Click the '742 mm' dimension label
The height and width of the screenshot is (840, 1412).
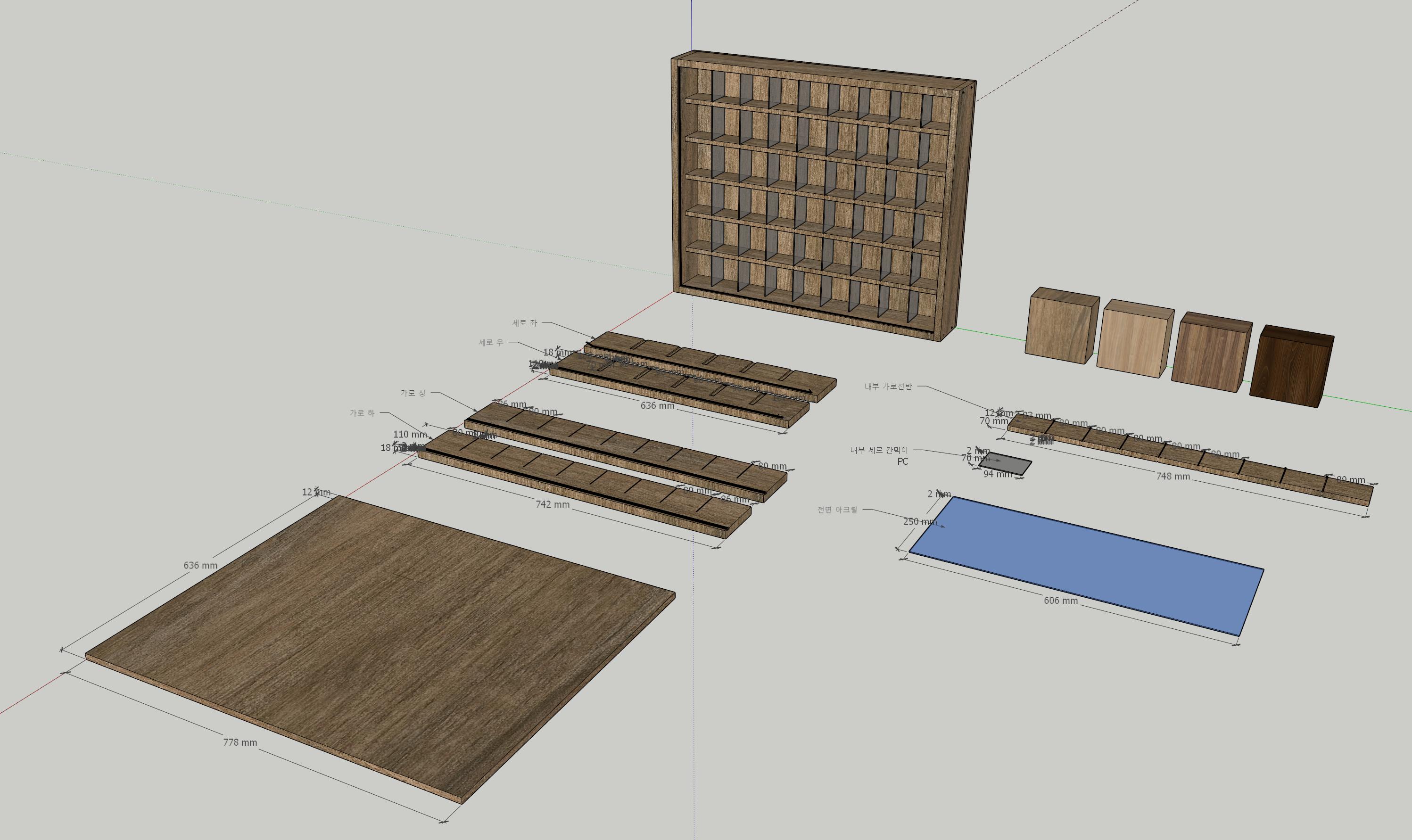(x=553, y=504)
